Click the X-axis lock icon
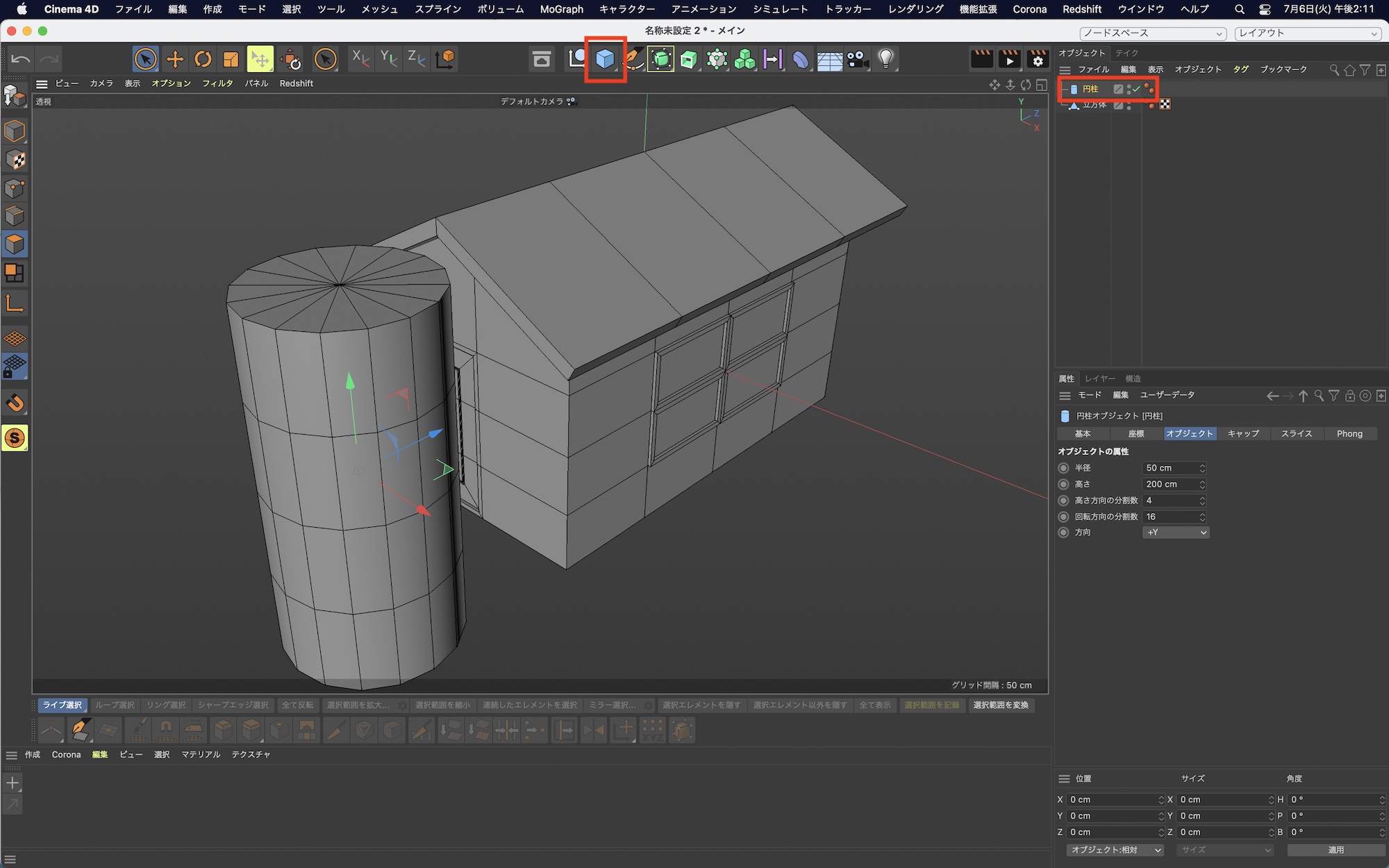Image resolution: width=1389 pixels, height=868 pixels. tap(360, 60)
